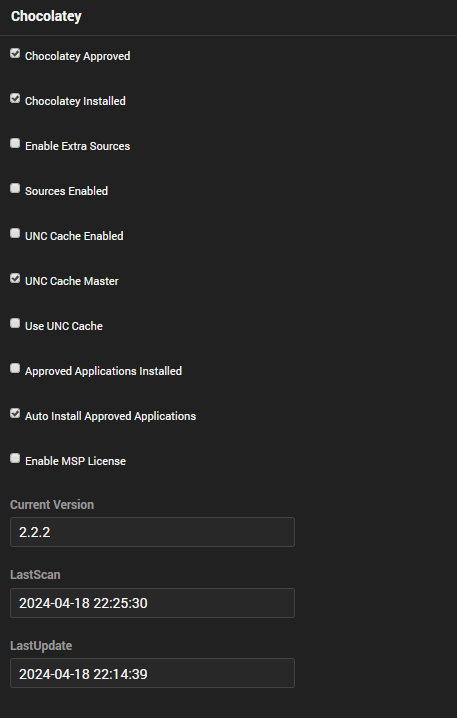Uncheck UNC Cache Master checkbox

tap(15, 278)
